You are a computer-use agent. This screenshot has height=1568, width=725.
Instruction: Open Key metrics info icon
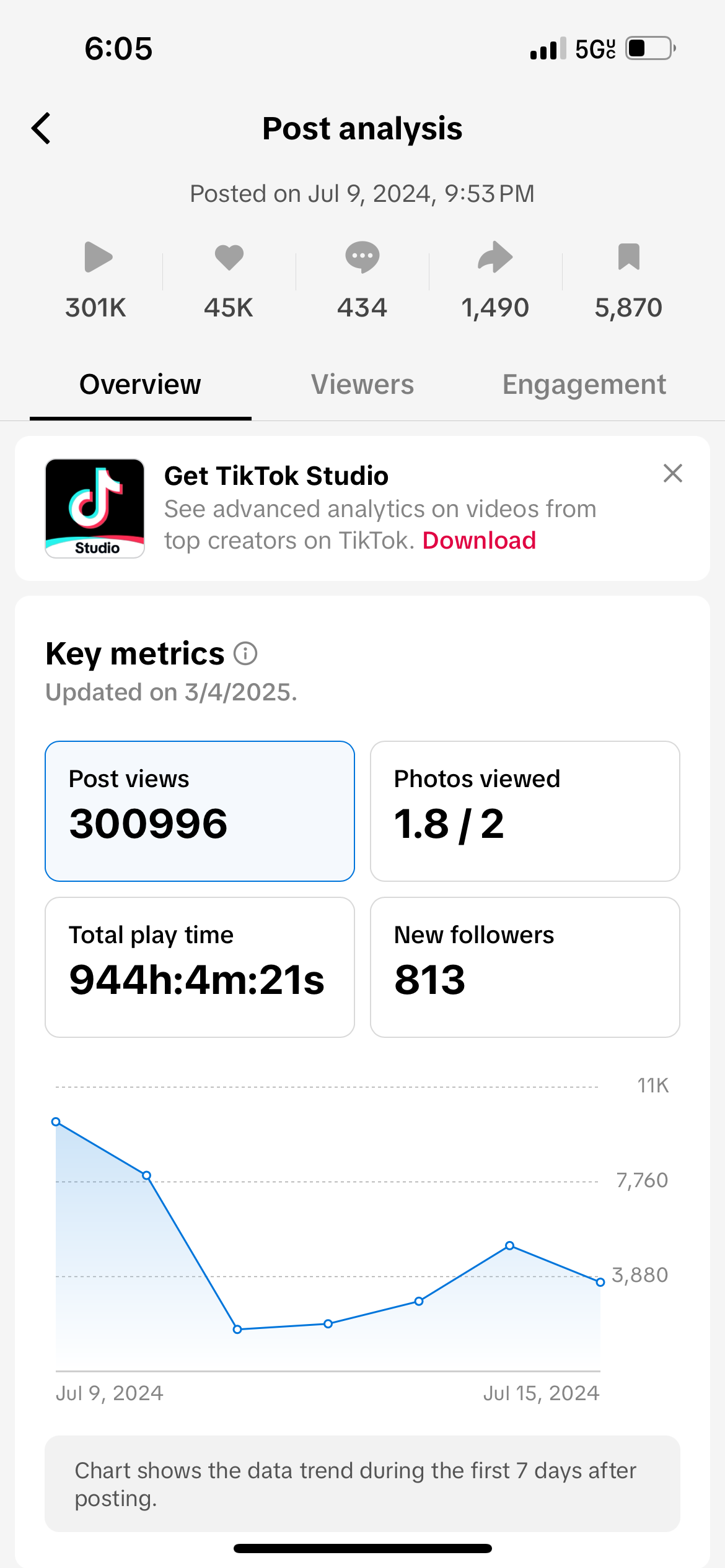pos(245,653)
